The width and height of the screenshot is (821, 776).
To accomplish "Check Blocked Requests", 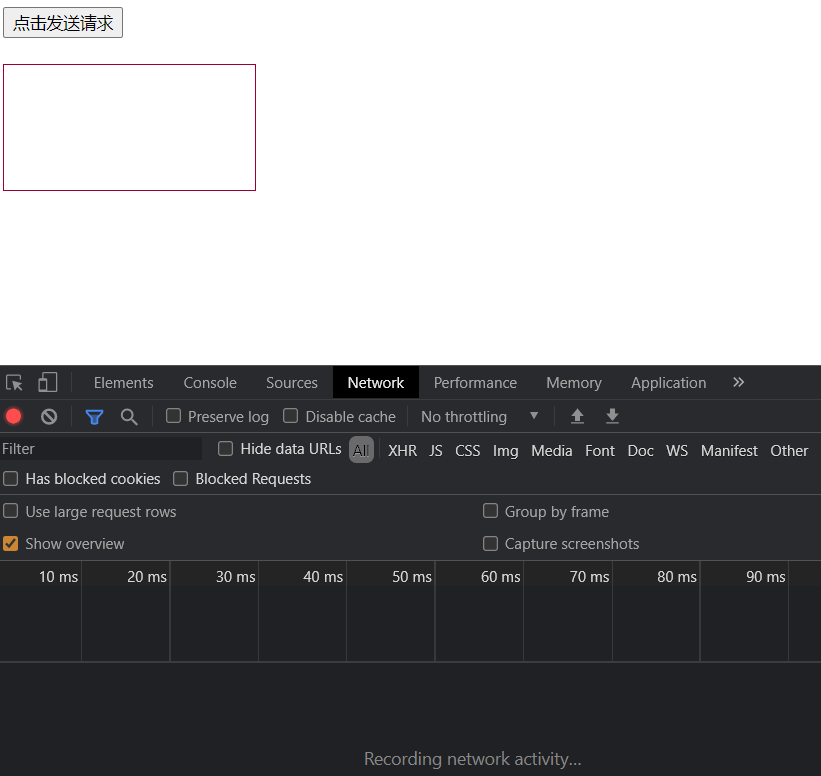I will pyautogui.click(x=181, y=479).
